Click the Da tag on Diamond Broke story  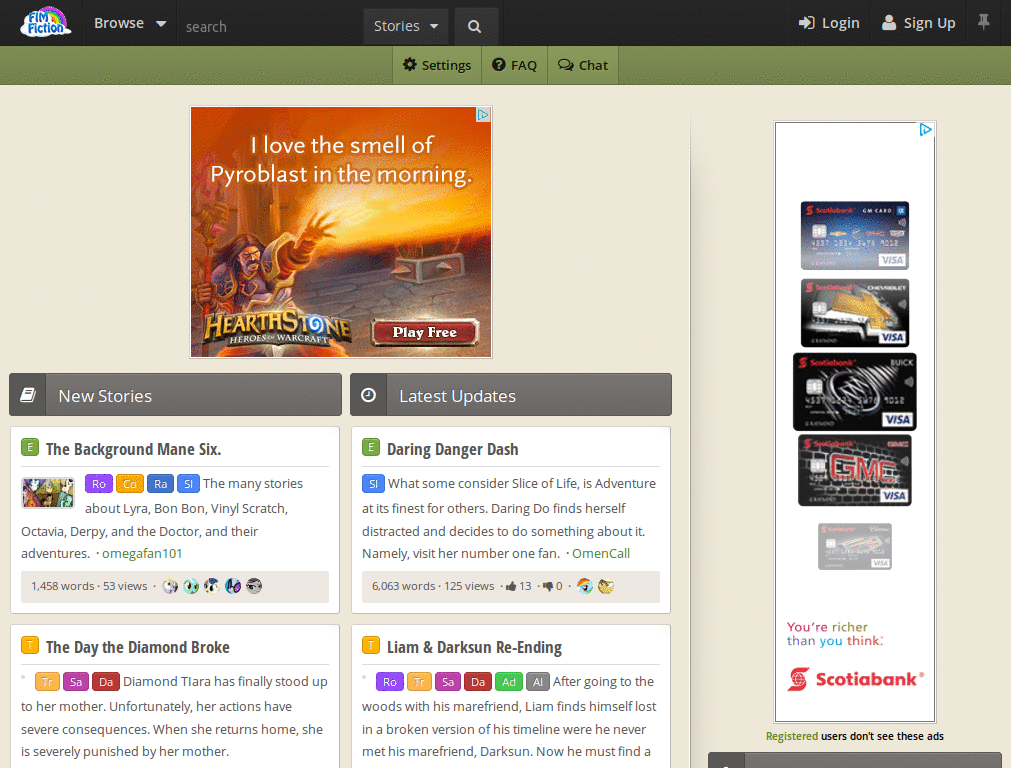pos(106,682)
